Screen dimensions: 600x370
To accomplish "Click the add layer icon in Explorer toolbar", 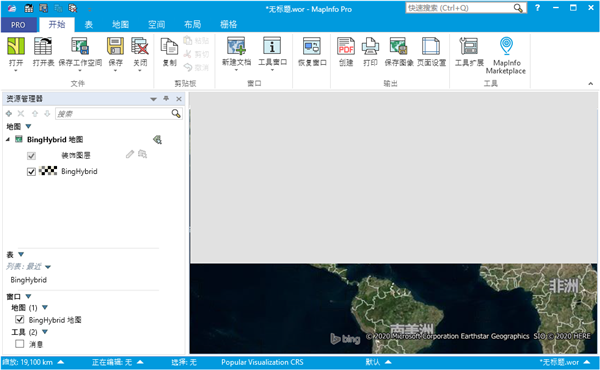I will (x=9, y=114).
